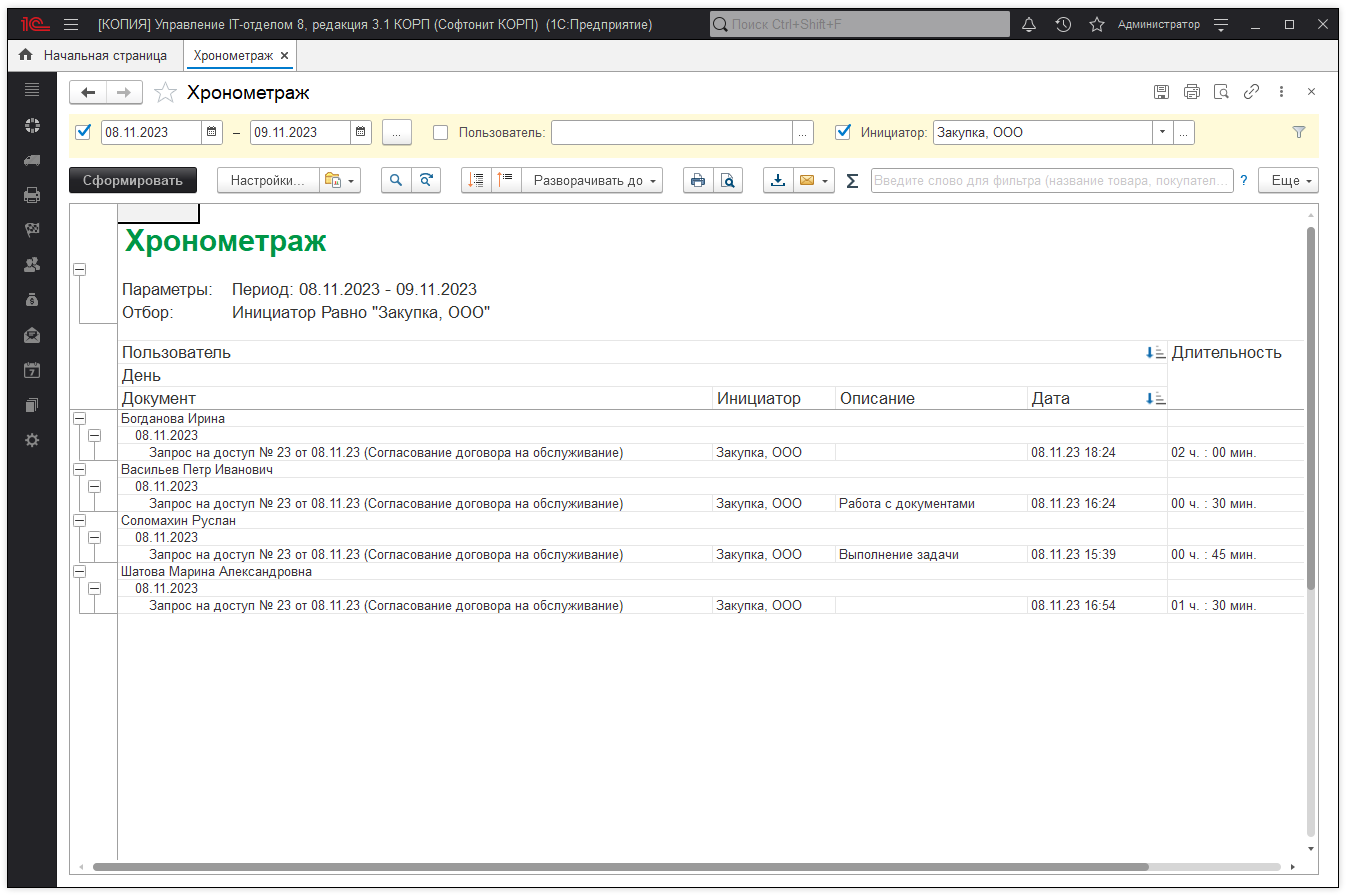Image resolution: width=1346 pixels, height=895 pixels.
Task: Click the find magnifier icon in toolbar
Action: coord(396,181)
